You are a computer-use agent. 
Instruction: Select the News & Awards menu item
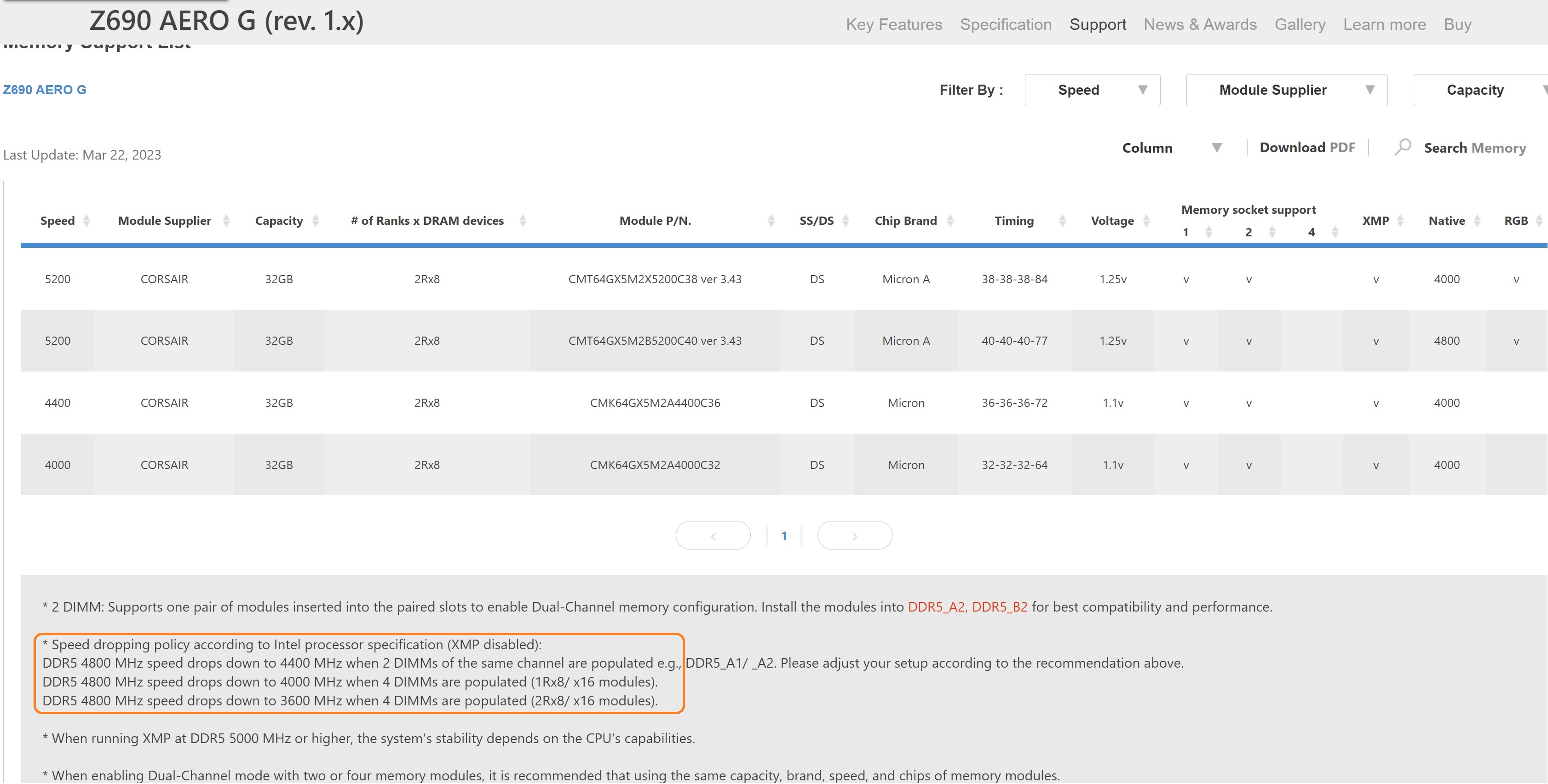click(x=1200, y=24)
